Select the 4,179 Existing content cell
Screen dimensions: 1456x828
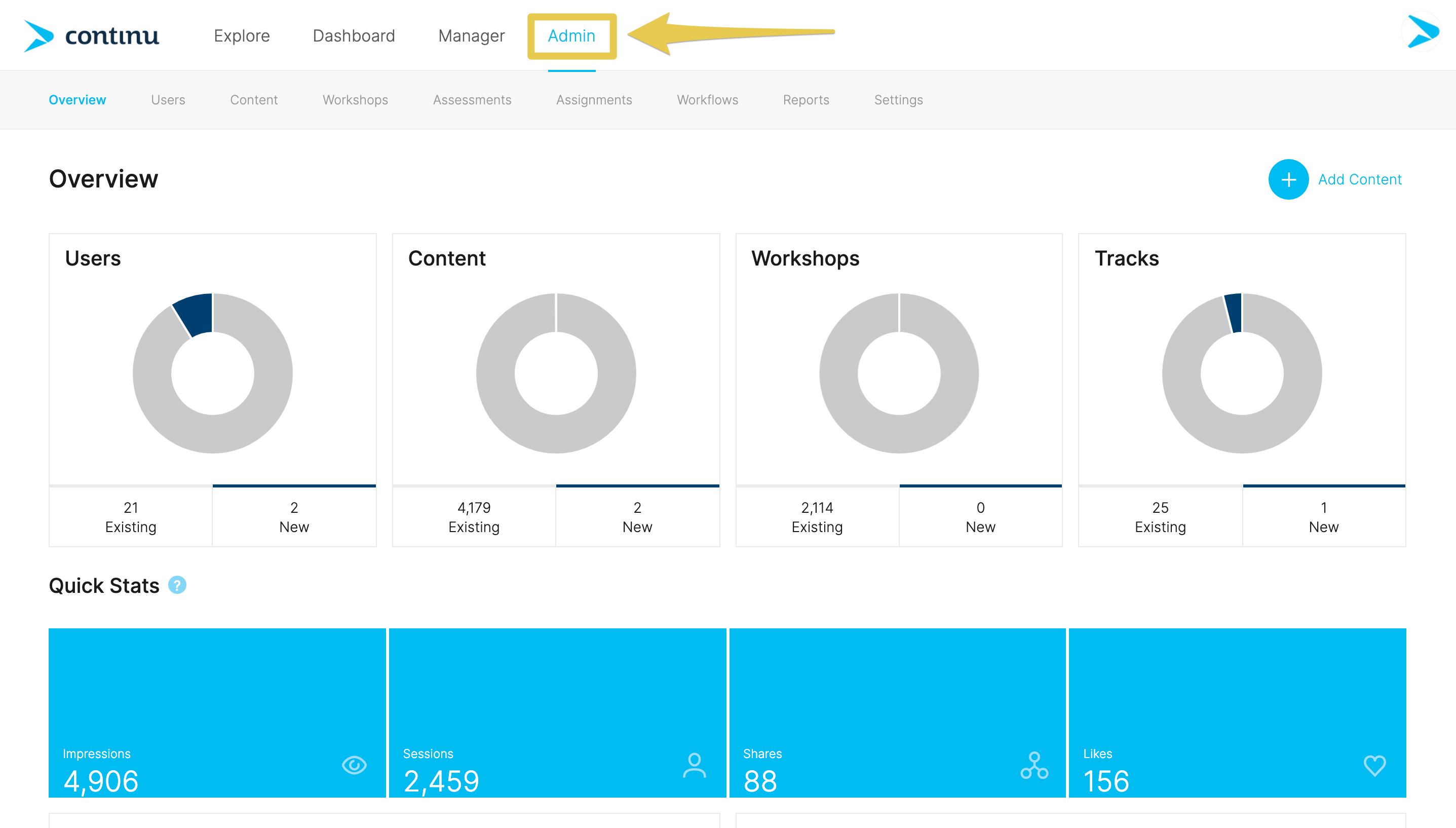pos(474,517)
